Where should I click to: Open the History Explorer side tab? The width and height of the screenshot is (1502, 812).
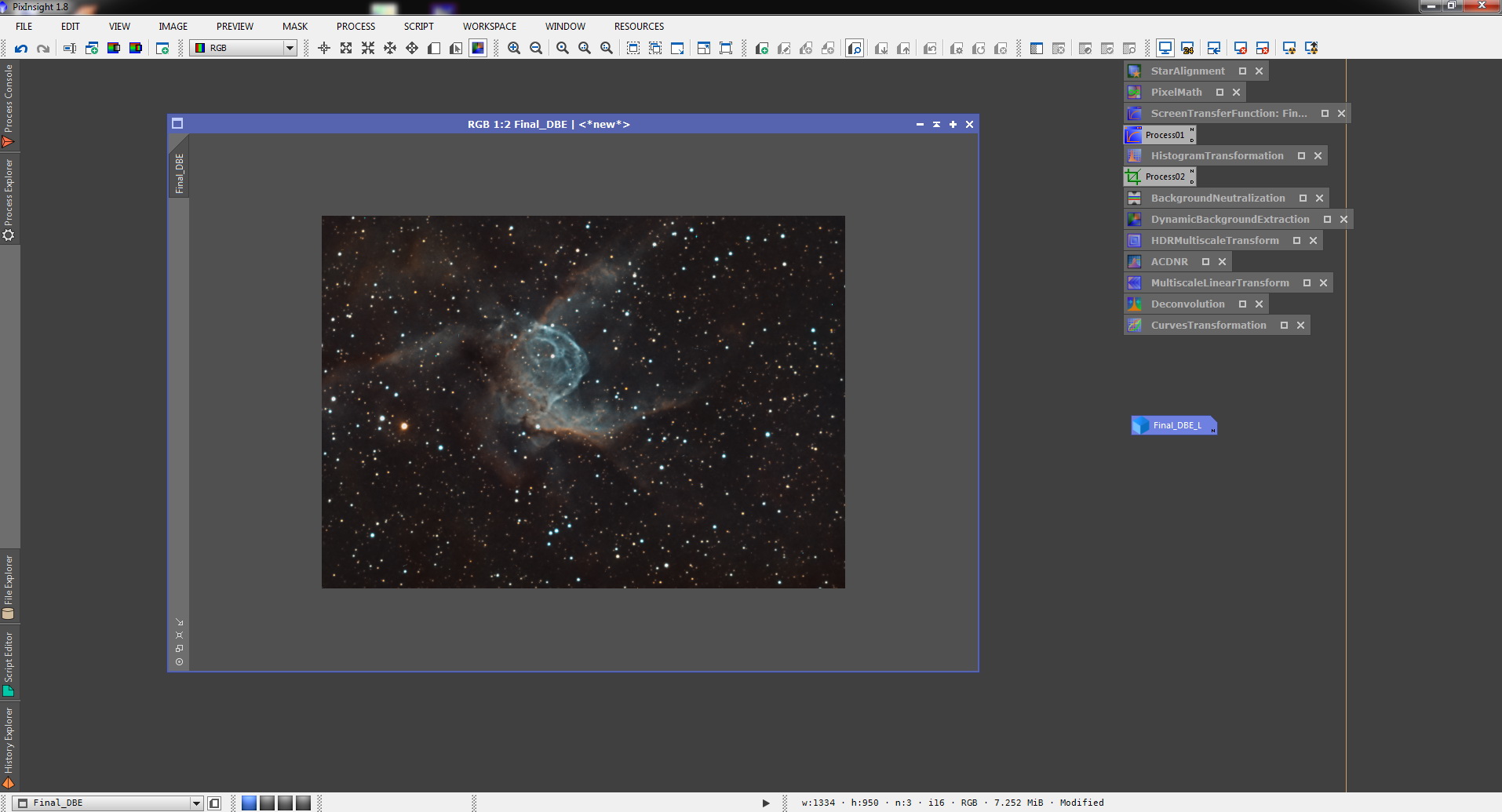[x=9, y=747]
